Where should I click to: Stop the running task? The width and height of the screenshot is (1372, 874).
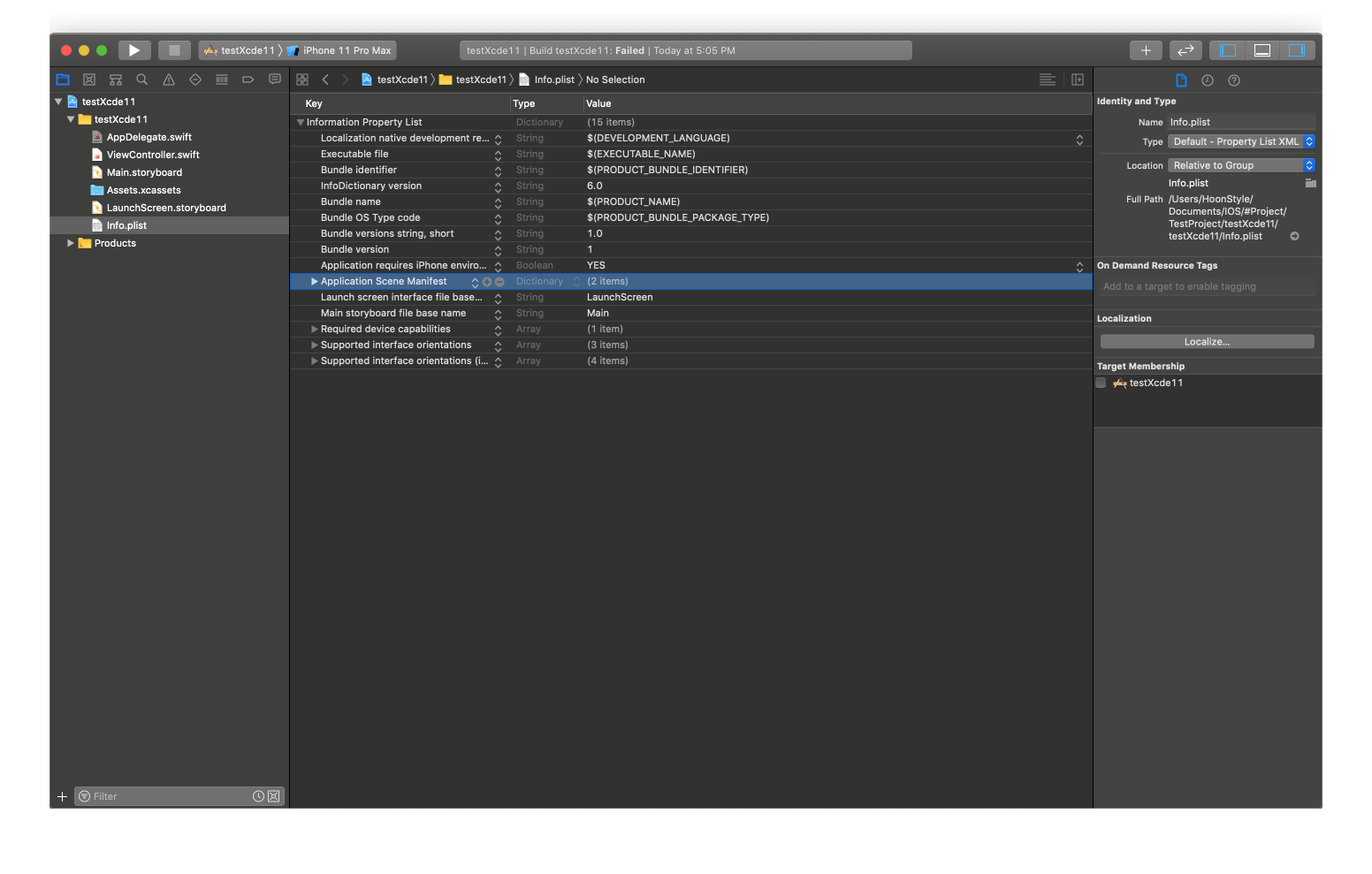(x=174, y=50)
